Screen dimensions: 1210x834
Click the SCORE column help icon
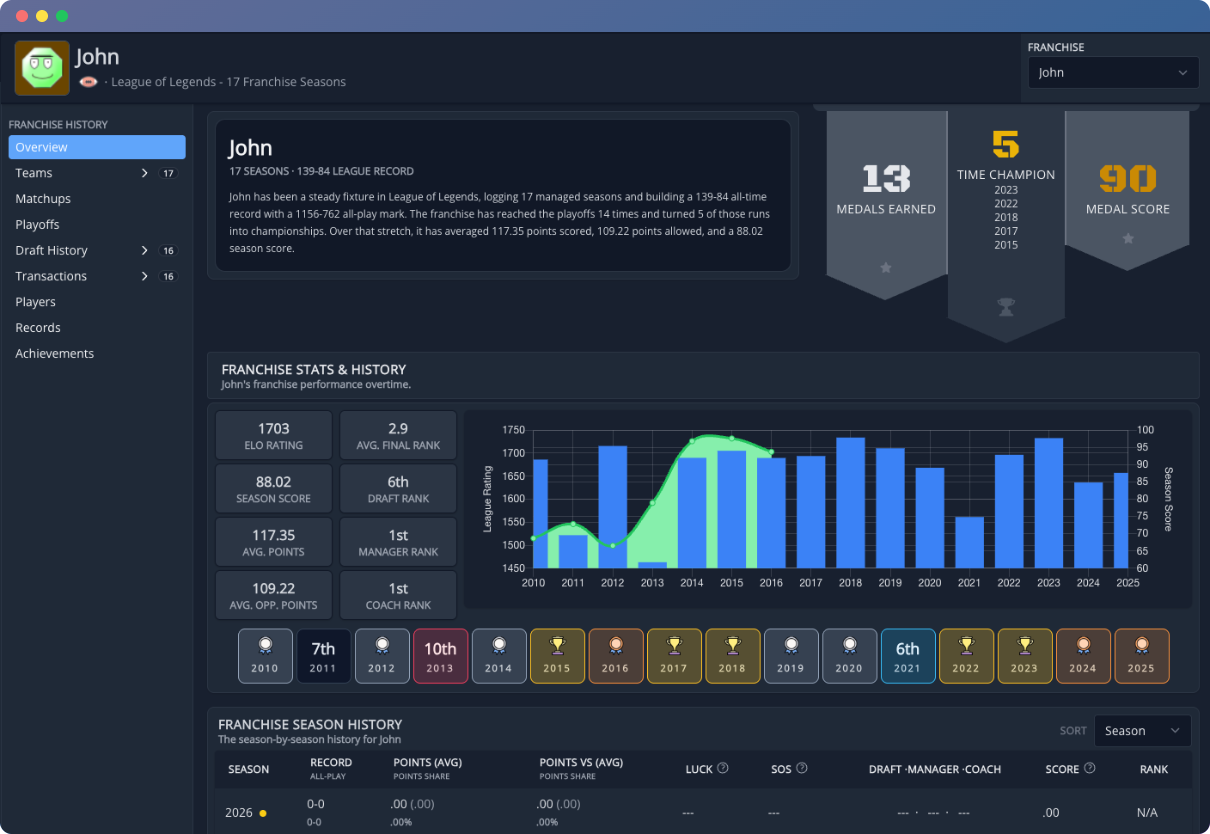click(1090, 768)
